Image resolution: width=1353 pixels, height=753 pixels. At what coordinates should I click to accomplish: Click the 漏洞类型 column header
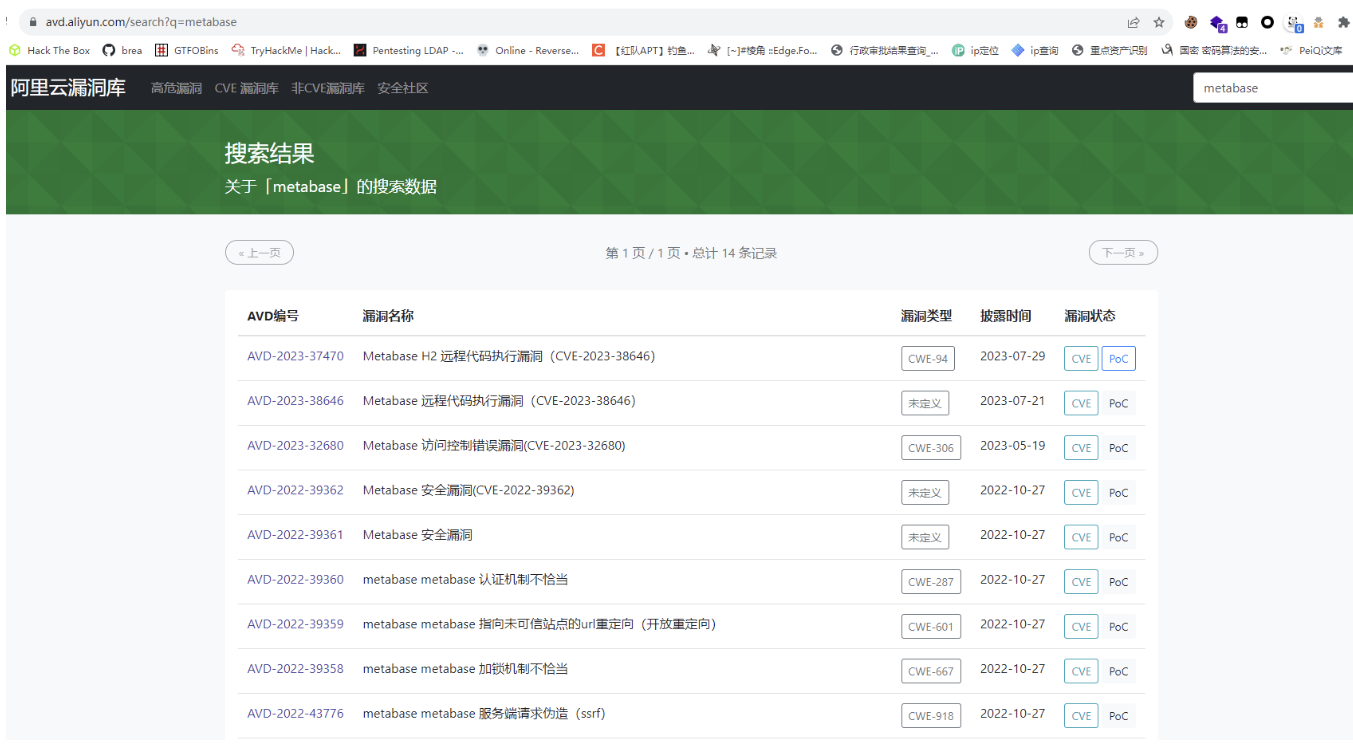pyautogui.click(x=926, y=316)
